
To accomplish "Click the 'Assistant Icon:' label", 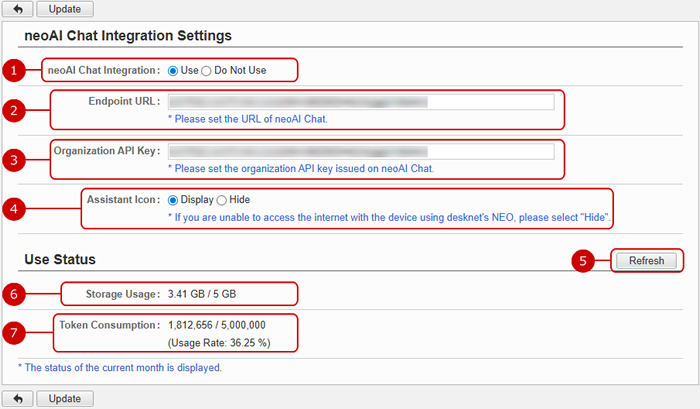I will pyautogui.click(x=124, y=200).
